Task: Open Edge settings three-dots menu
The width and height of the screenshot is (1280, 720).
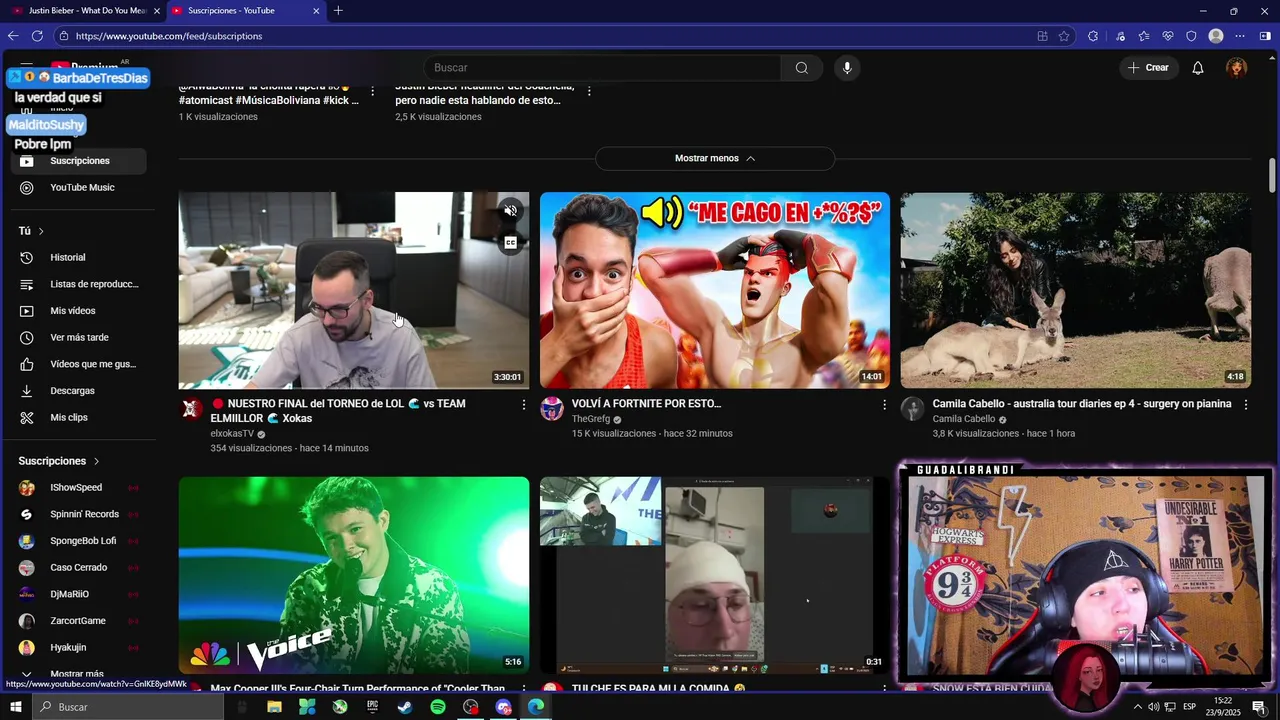Action: [x=1240, y=36]
